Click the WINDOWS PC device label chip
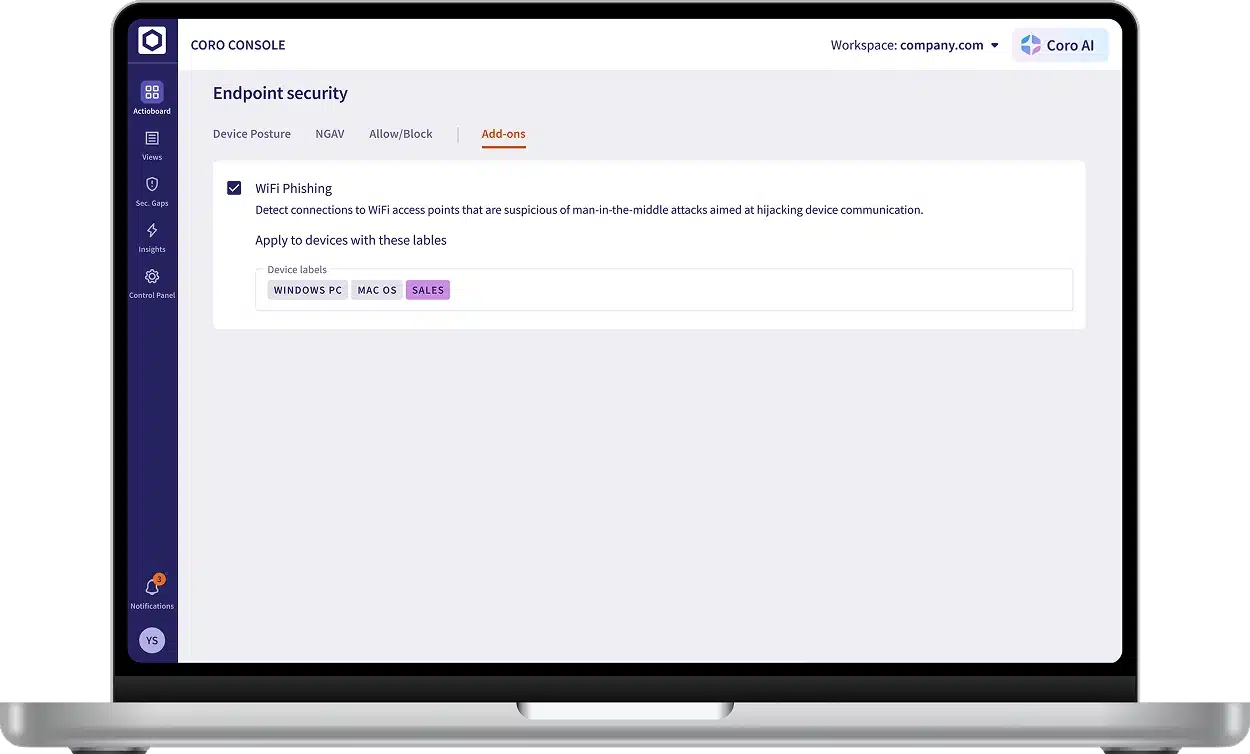 click(x=308, y=290)
